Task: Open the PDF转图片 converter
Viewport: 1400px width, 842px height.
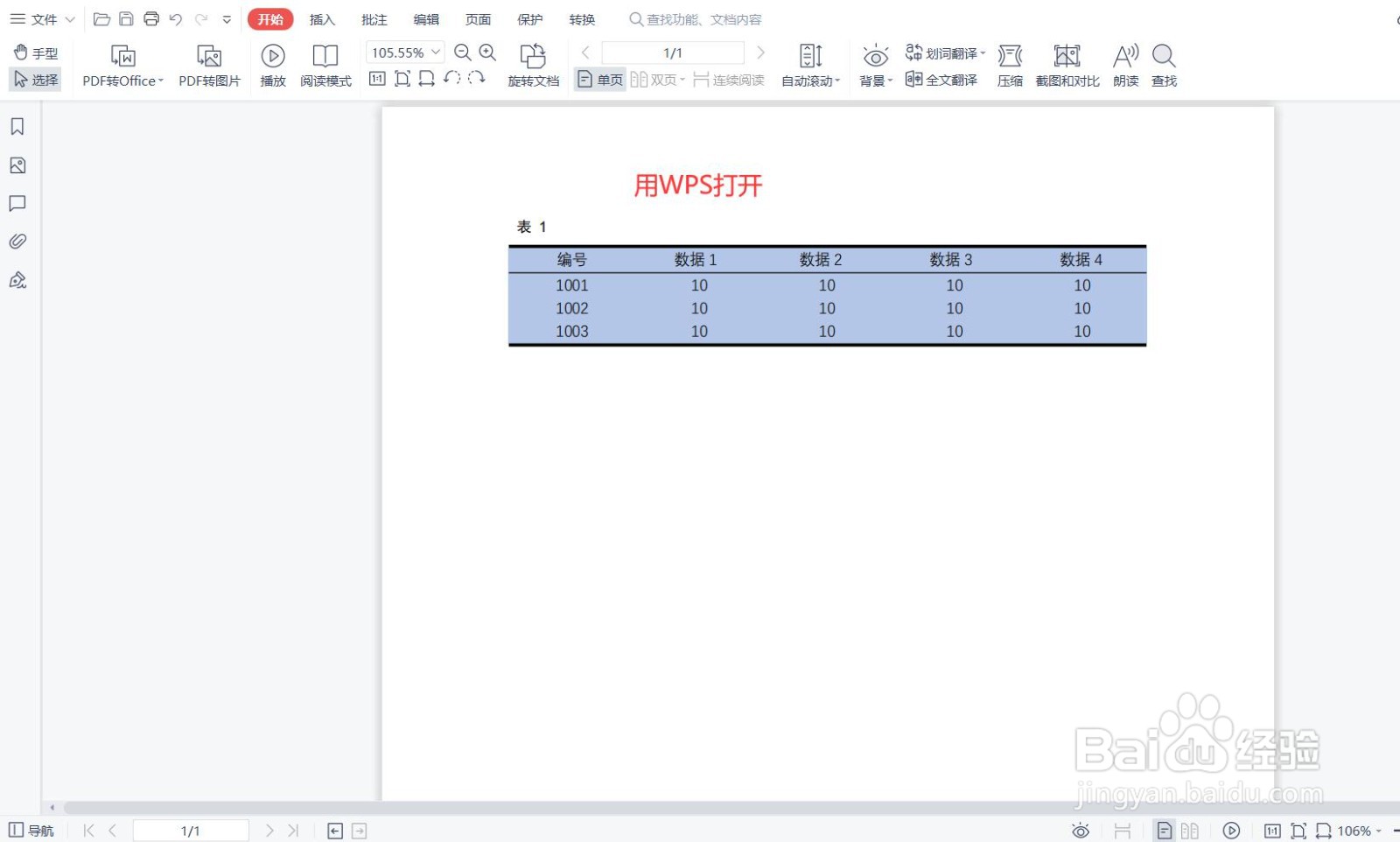Action: pyautogui.click(x=208, y=64)
